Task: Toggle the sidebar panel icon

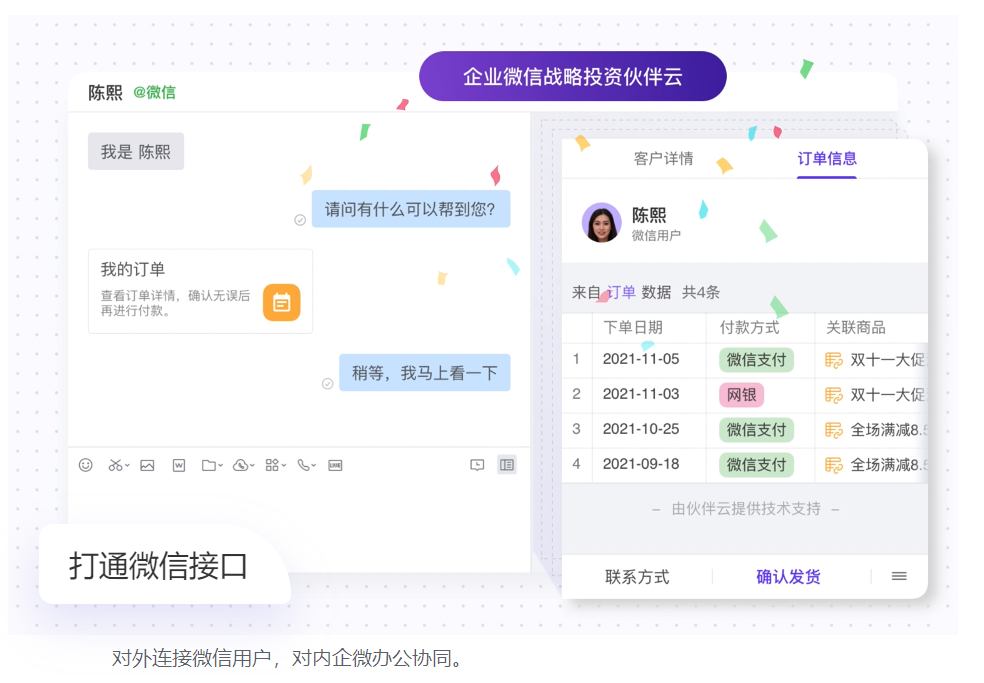Action: coord(507,465)
